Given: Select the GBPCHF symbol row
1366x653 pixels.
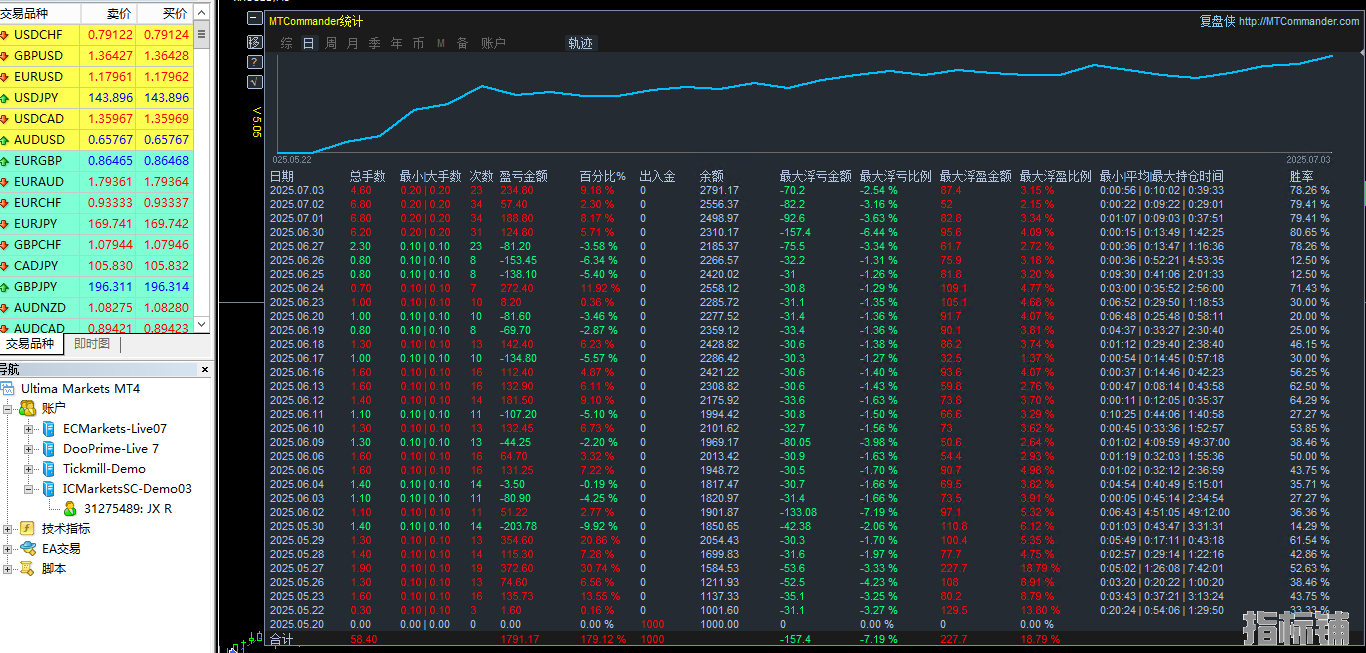Looking at the screenshot, I should pyautogui.click(x=96, y=245).
